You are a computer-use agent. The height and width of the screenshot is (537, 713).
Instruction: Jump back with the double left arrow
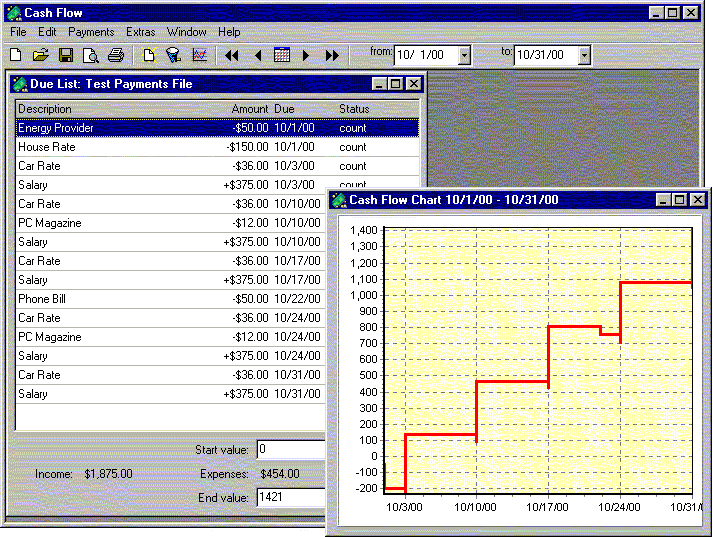232,55
